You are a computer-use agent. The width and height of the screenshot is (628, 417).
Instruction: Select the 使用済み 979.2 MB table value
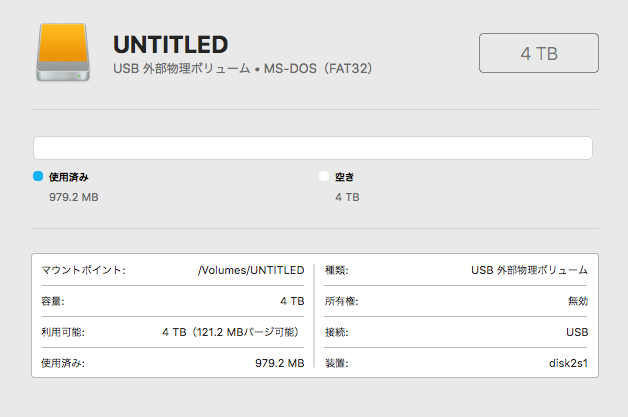pyautogui.click(x=280, y=363)
